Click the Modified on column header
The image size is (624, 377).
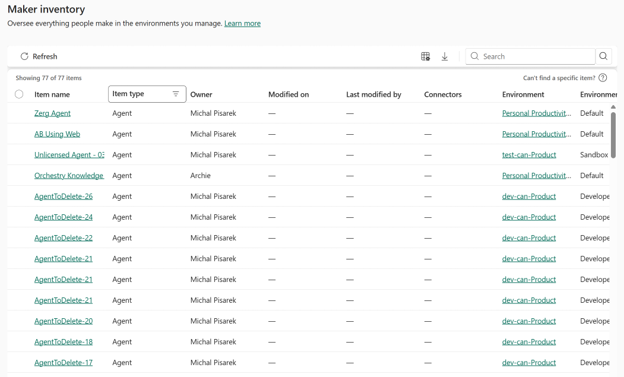pyautogui.click(x=289, y=94)
